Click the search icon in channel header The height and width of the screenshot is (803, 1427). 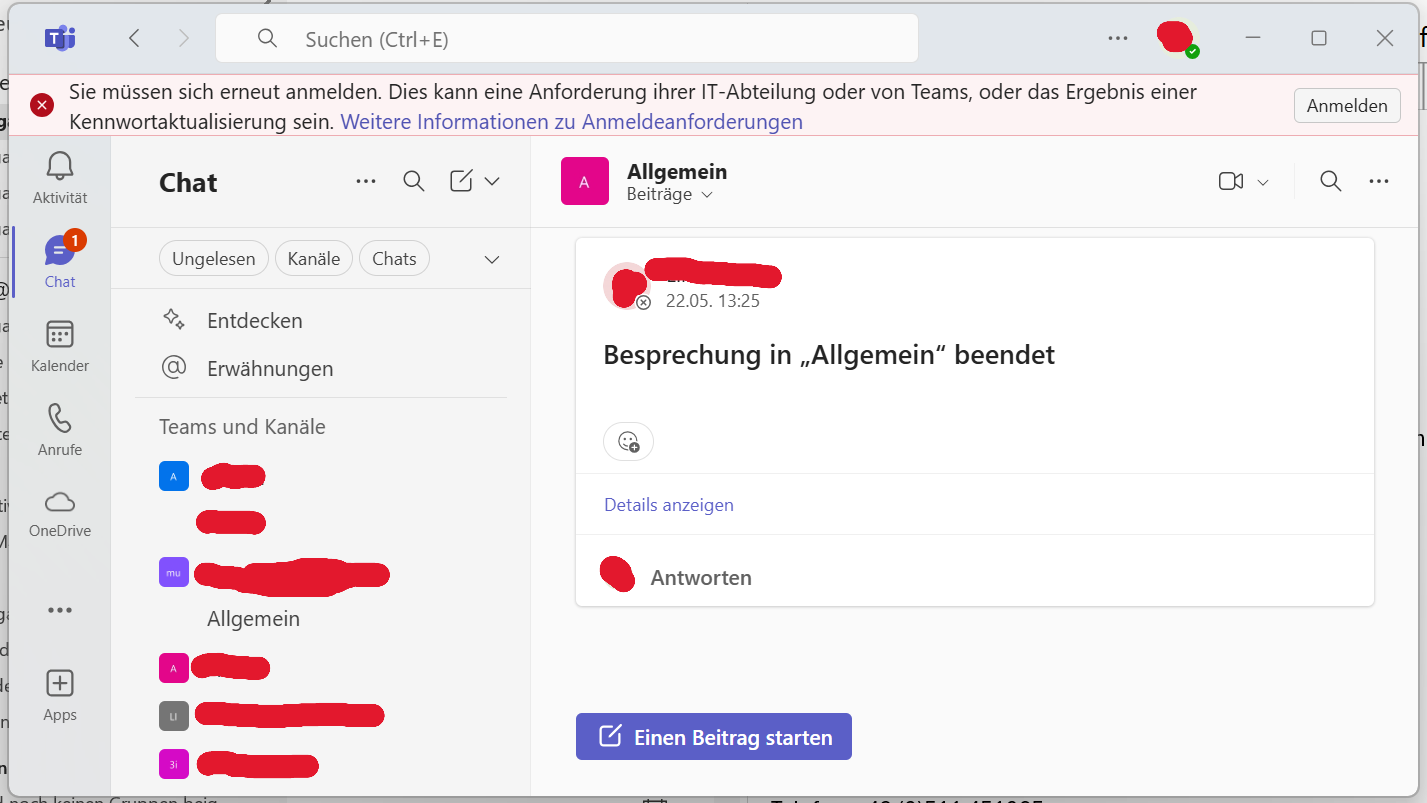tap(1330, 181)
